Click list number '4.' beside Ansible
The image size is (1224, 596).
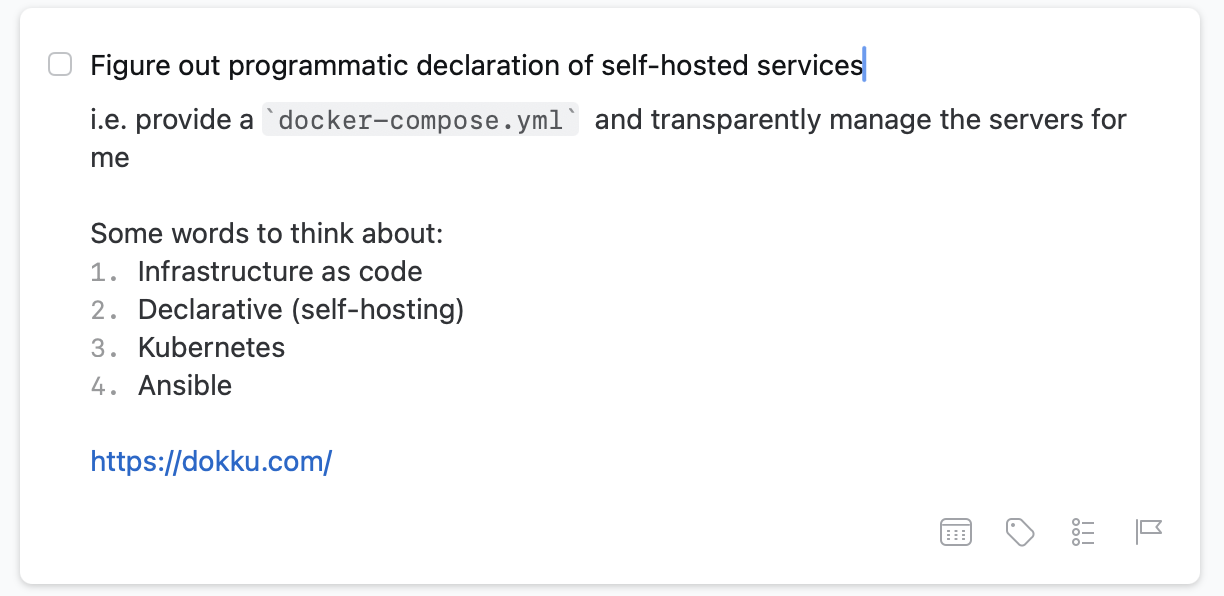pyautogui.click(x=104, y=386)
